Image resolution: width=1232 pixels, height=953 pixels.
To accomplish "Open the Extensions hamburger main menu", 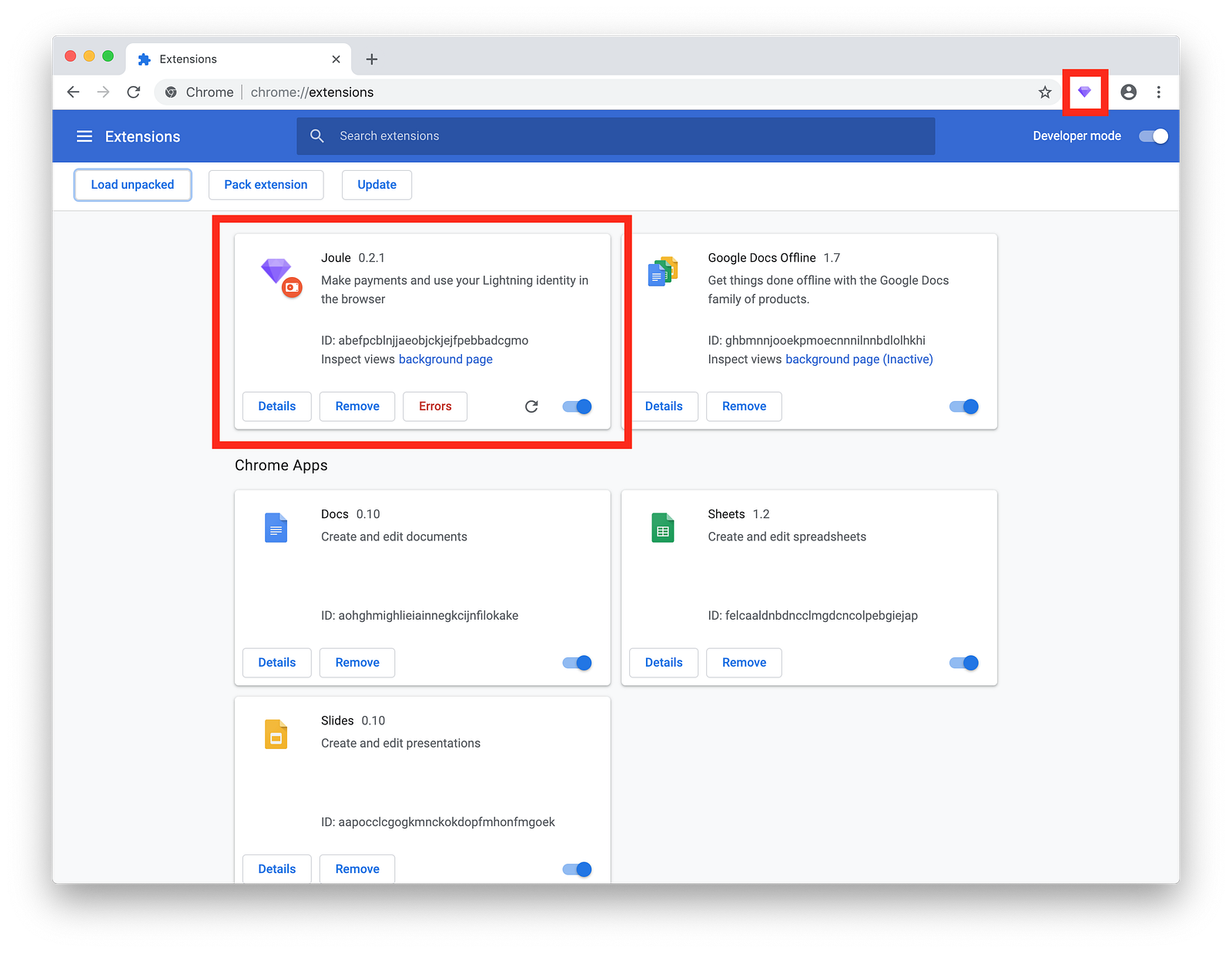I will [85, 136].
